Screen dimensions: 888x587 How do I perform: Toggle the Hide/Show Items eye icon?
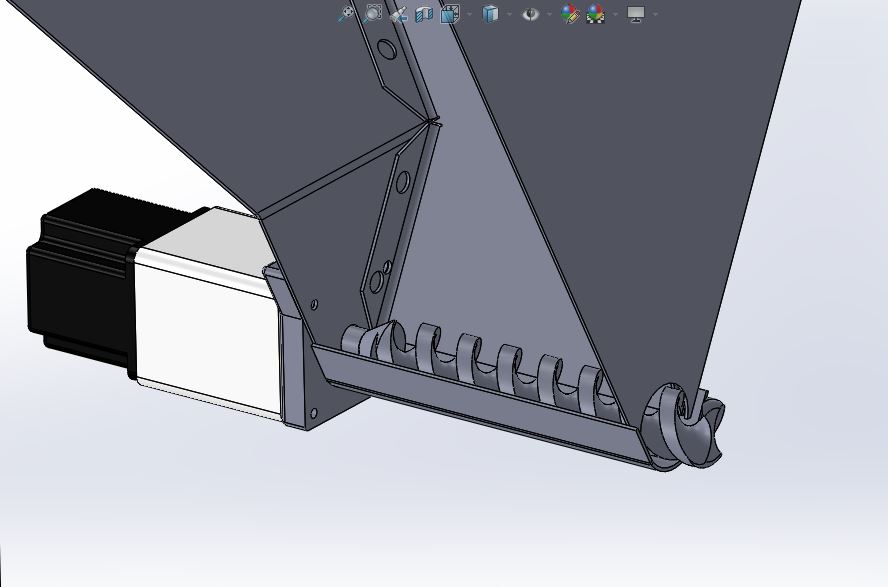click(531, 14)
